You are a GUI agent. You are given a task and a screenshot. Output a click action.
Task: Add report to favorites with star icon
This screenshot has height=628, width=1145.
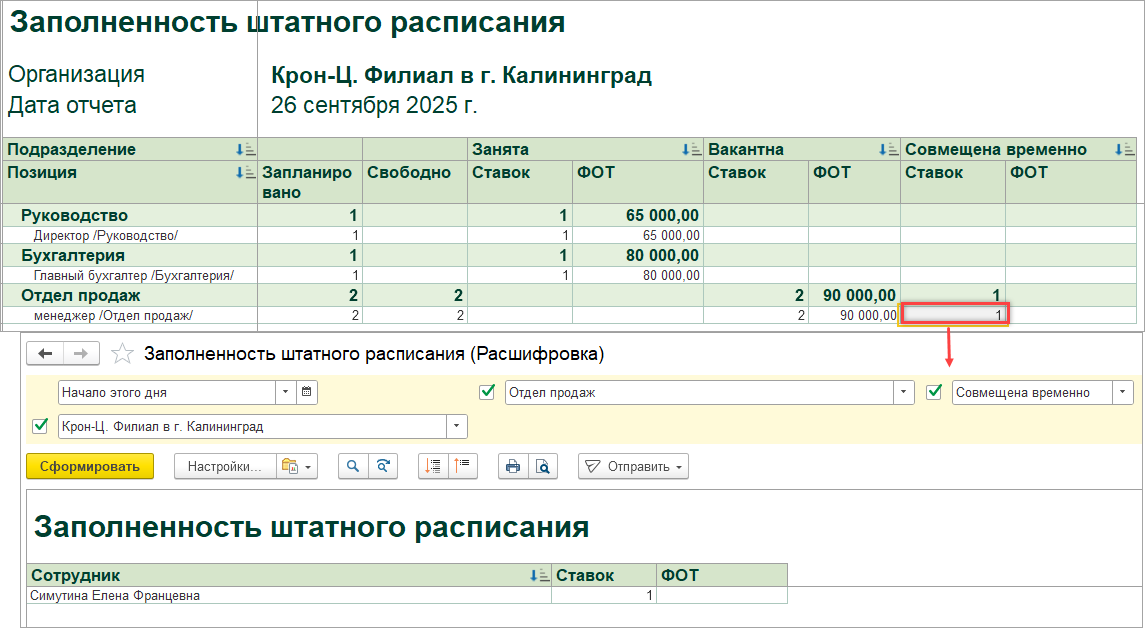122,353
